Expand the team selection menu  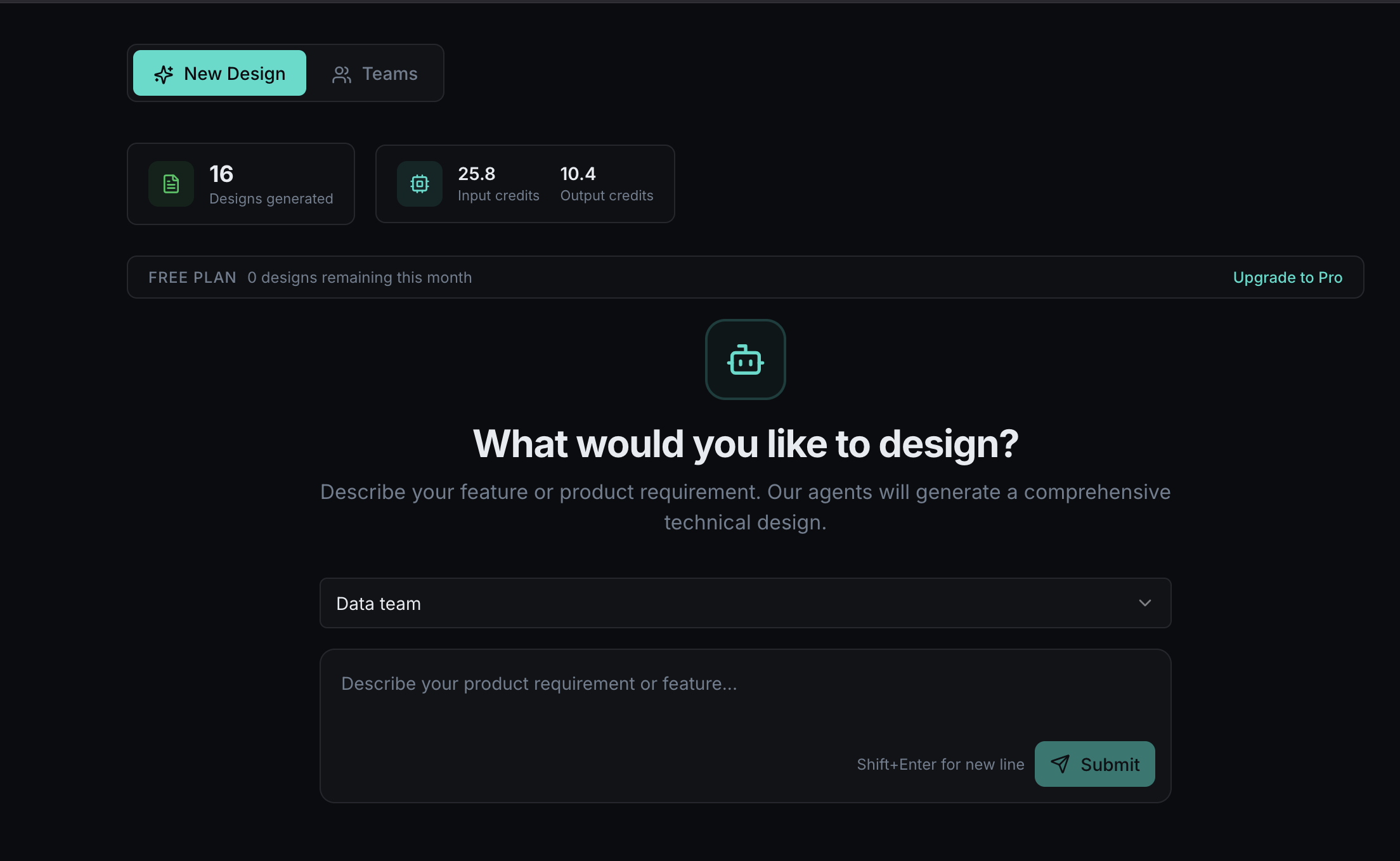click(745, 603)
